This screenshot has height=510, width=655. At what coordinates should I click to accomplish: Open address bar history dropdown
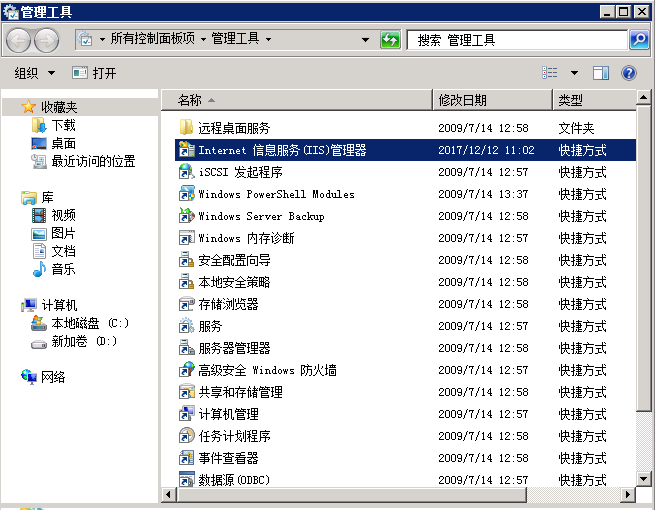365,40
